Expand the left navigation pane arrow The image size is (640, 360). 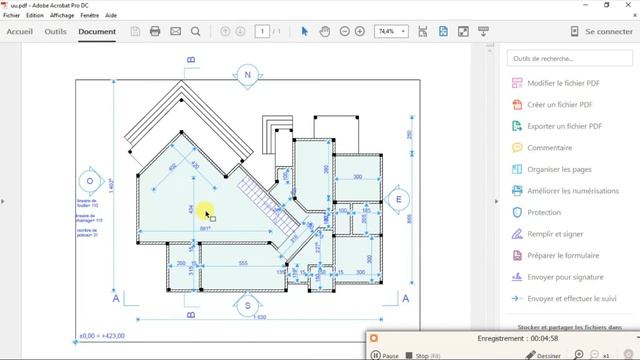click(x=3, y=201)
